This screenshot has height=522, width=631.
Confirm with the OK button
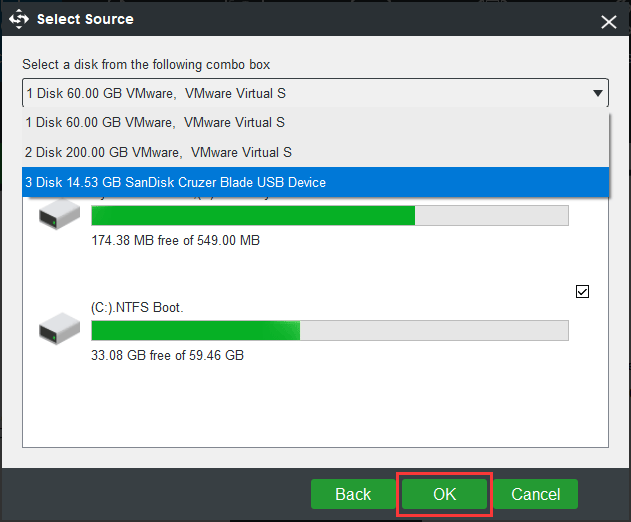click(x=444, y=494)
